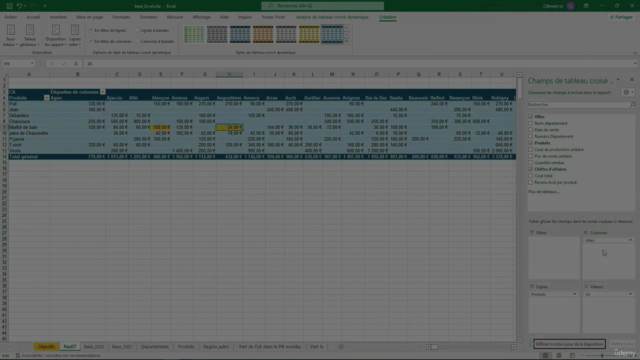Switch to Normal view in status bar
The width and height of the screenshot is (640, 360).
pyautogui.click(x=545, y=356)
